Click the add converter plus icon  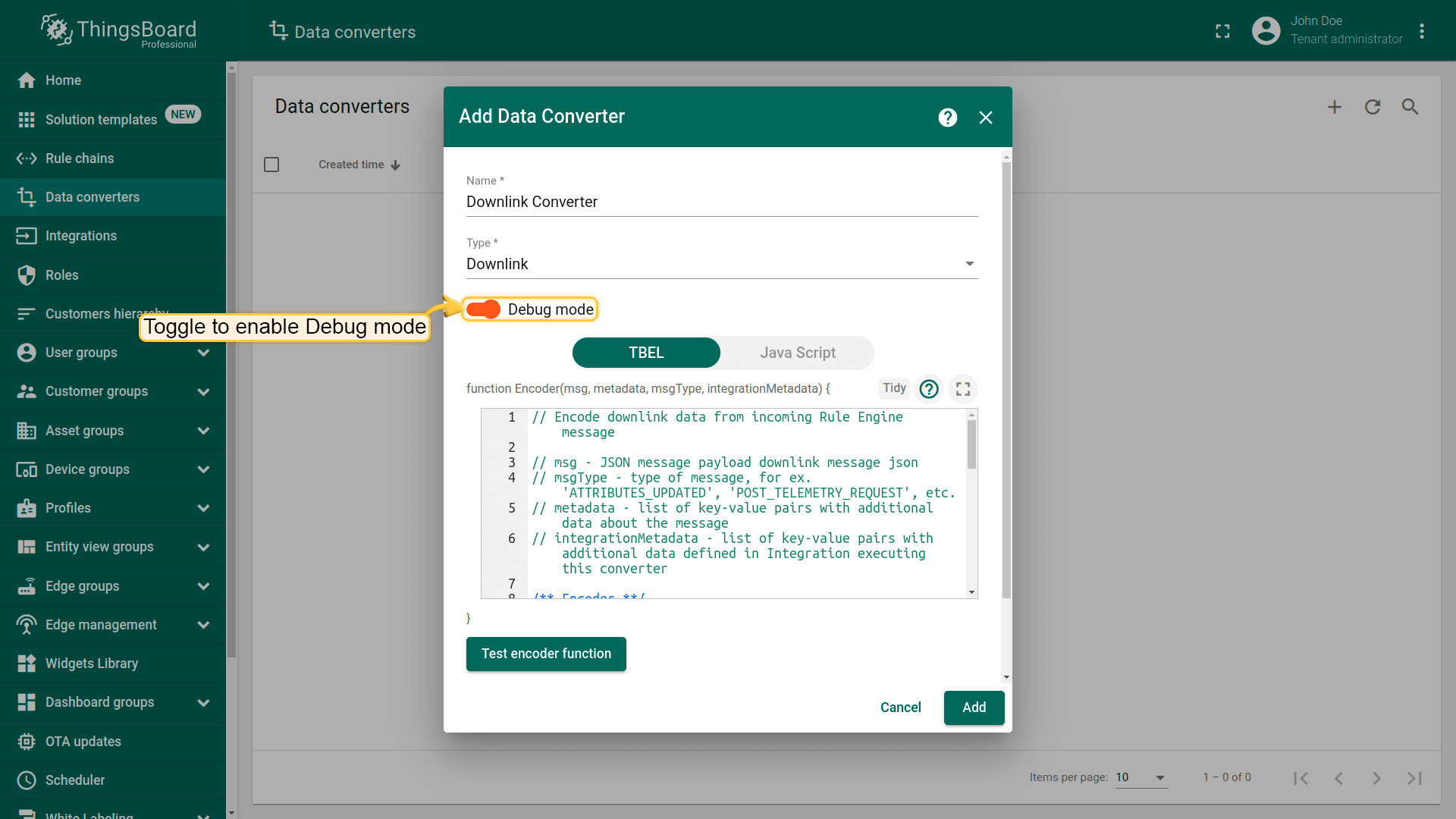pos(1335,107)
